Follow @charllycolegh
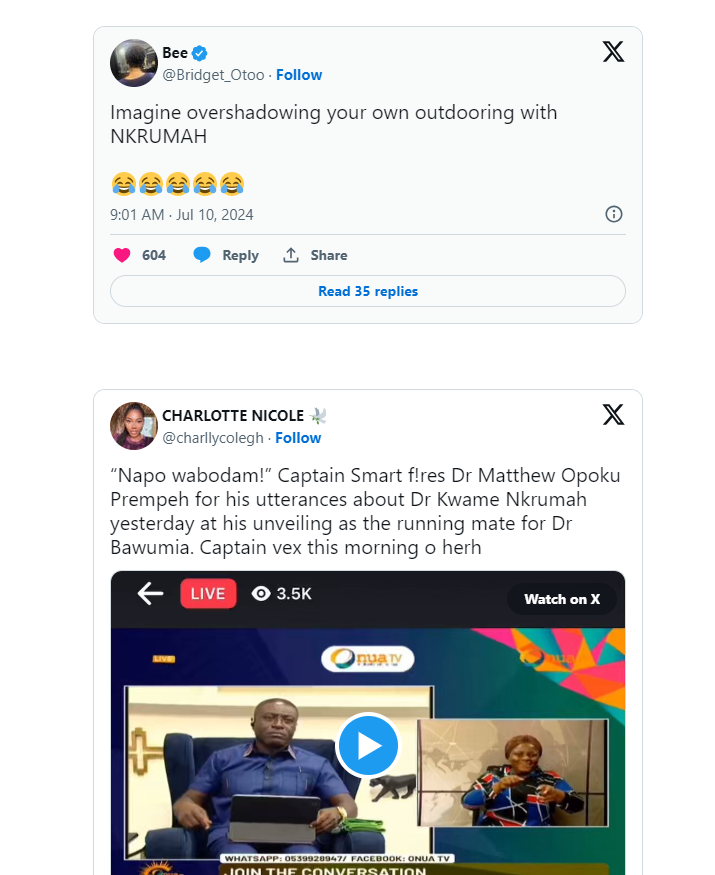Screen dimensions: 715x875 pyautogui.click(x=298, y=438)
